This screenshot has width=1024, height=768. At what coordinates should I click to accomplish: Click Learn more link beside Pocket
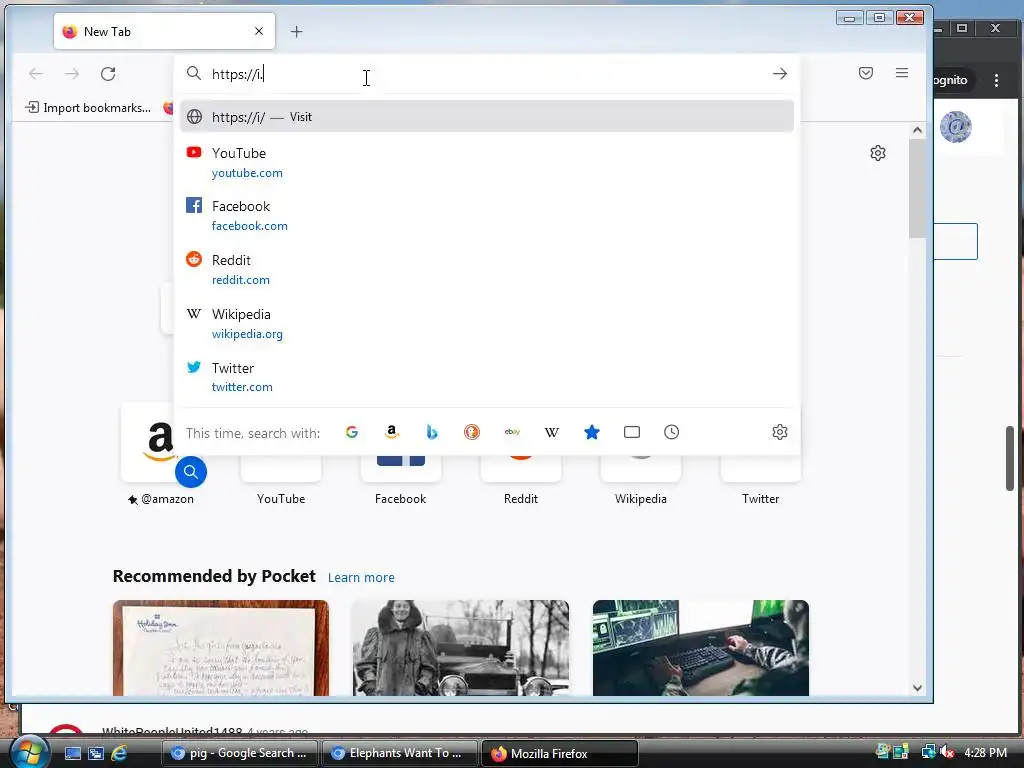(x=361, y=577)
